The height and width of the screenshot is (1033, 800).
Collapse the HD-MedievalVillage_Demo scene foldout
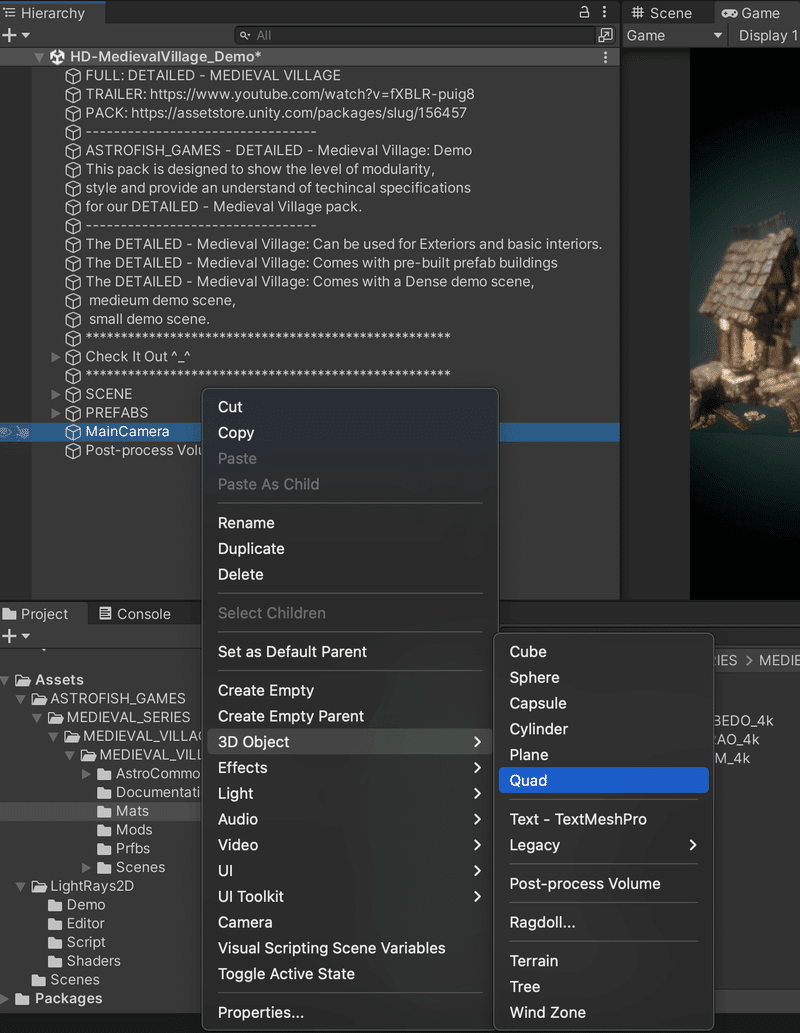click(39, 57)
